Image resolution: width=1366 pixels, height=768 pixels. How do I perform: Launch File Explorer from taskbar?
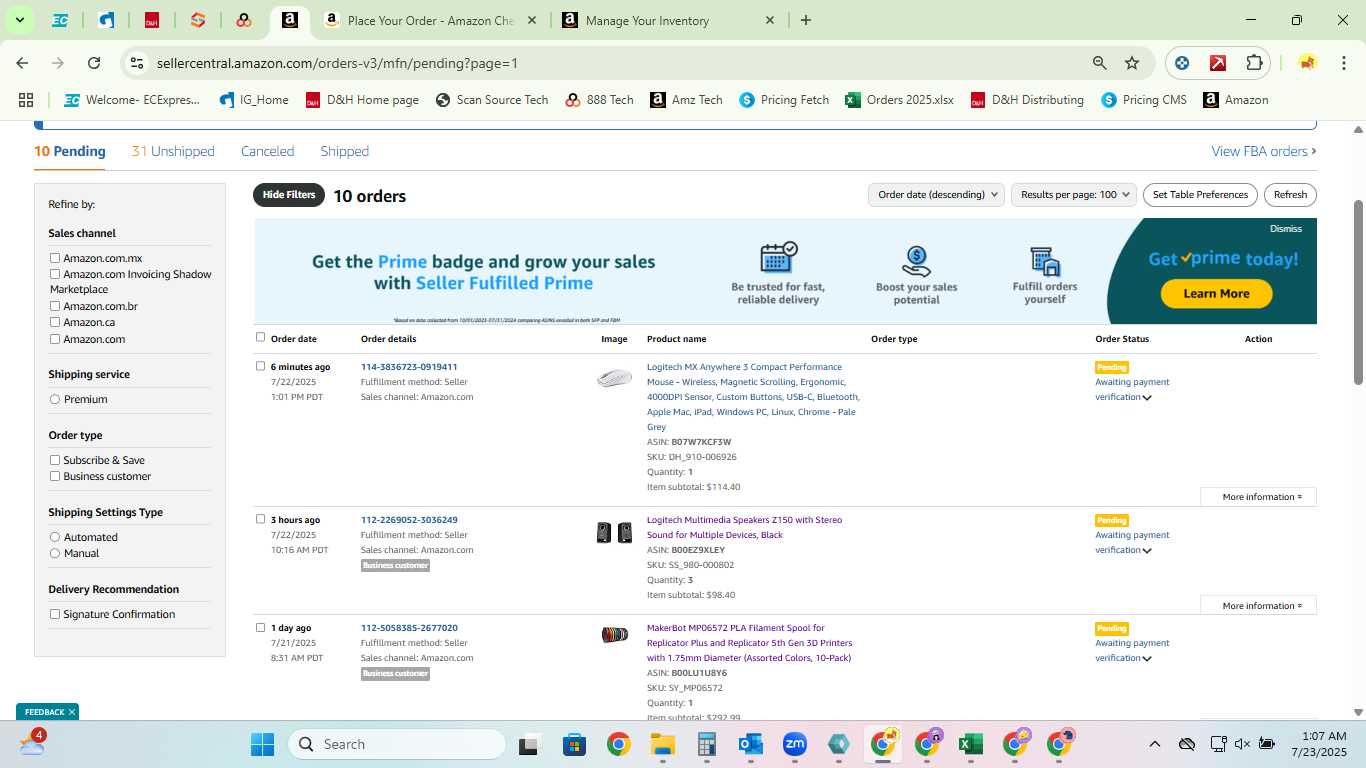(662, 744)
